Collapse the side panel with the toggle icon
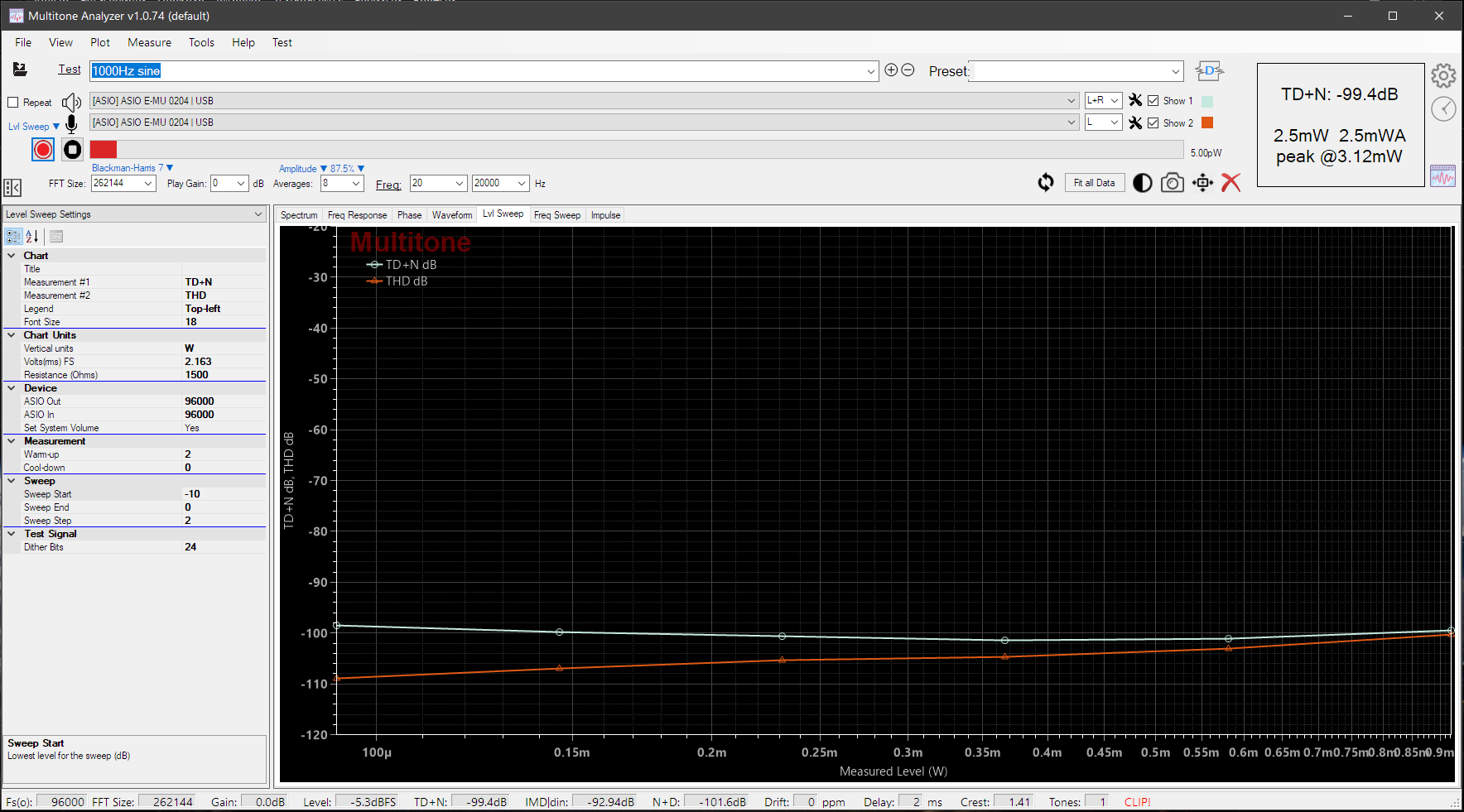This screenshot has width=1464, height=812. pos(12,188)
